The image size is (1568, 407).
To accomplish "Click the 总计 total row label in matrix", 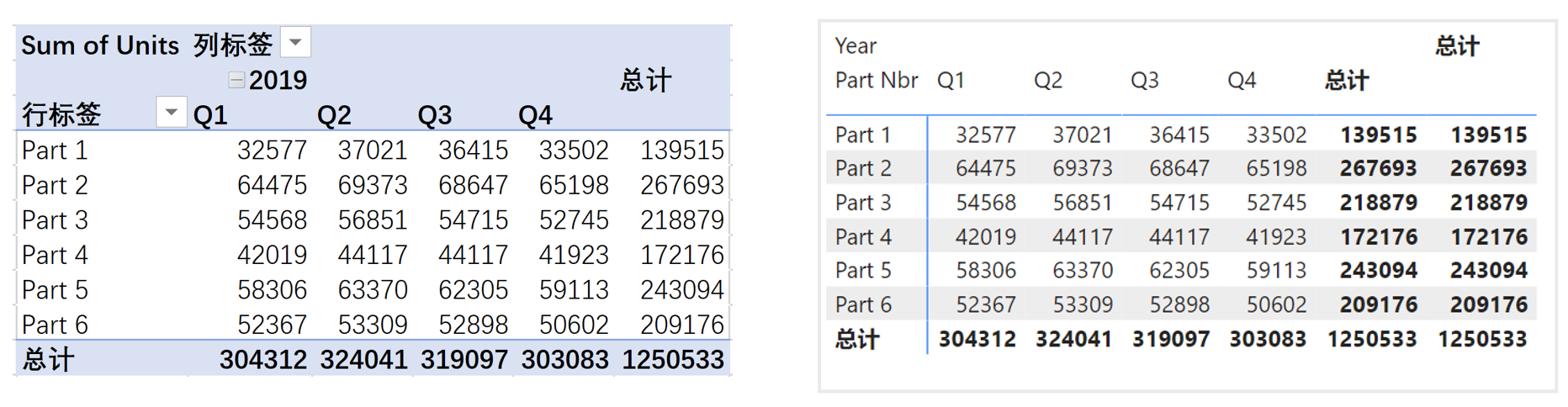I will [x=857, y=339].
